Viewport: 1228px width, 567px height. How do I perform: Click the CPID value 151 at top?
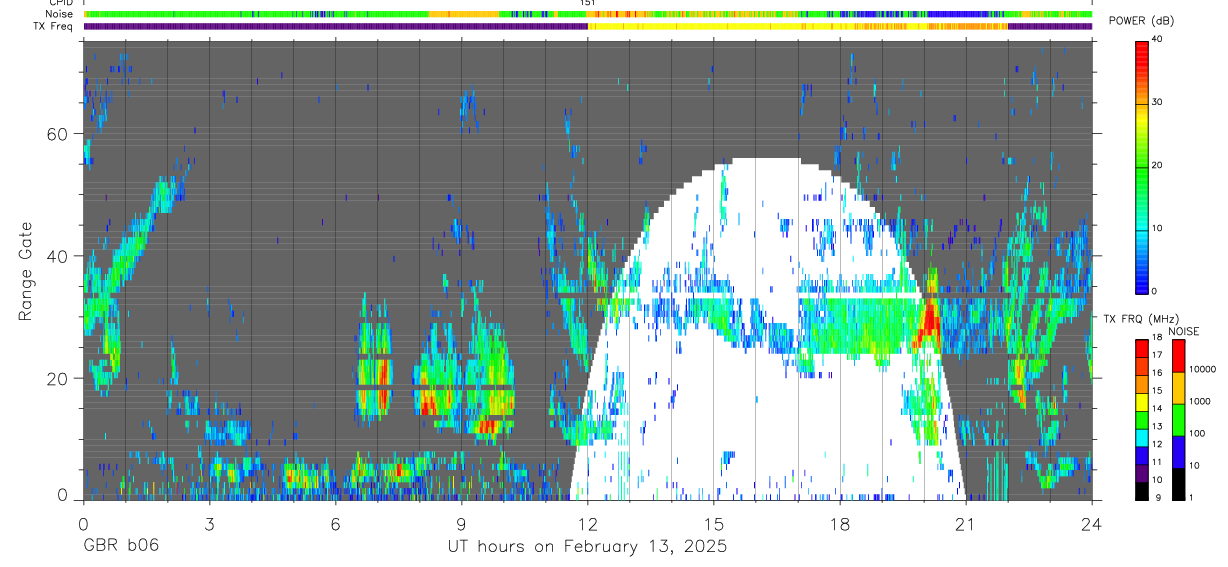(x=587, y=3)
